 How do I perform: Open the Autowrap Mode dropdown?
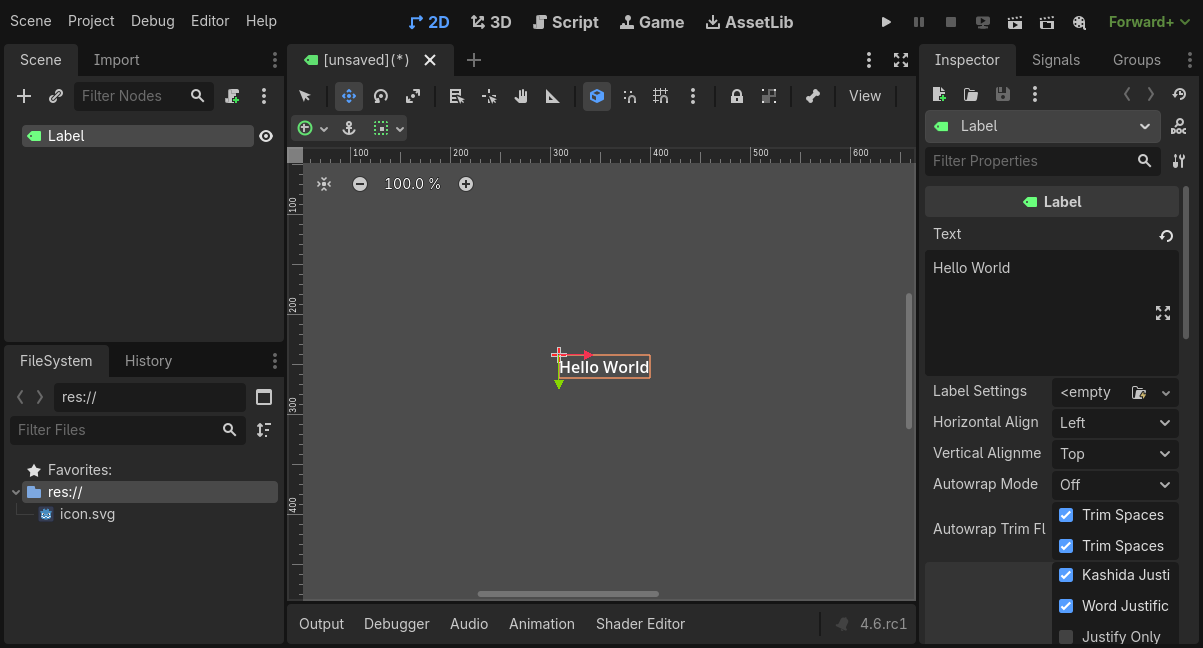pyautogui.click(x=1114, y=484)
